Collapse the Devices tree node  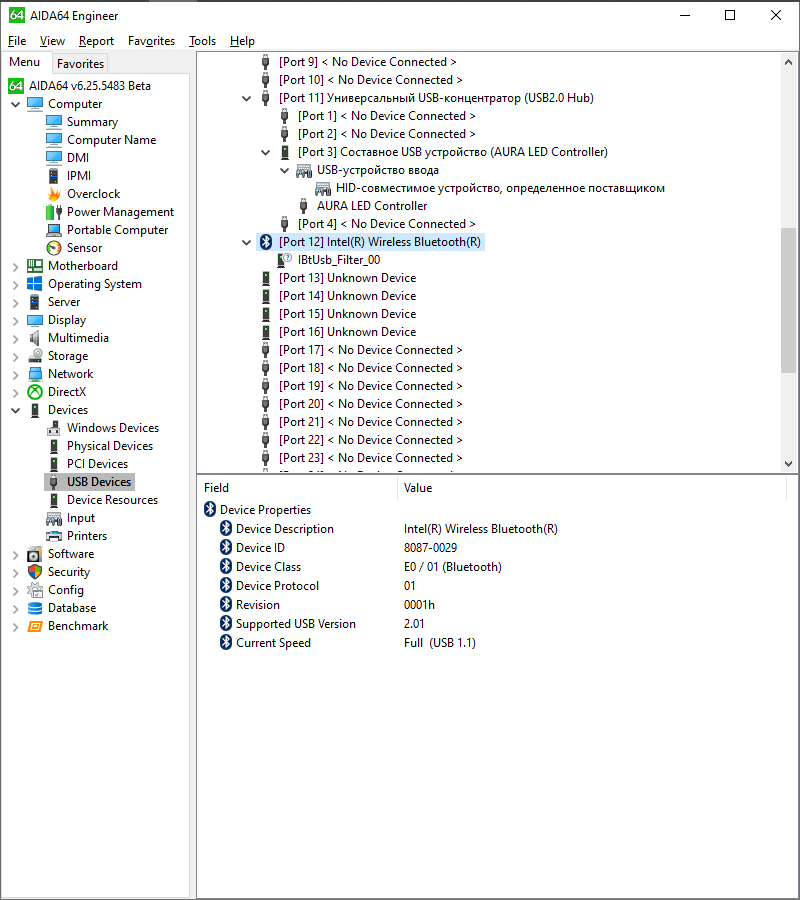click(15, 410)
